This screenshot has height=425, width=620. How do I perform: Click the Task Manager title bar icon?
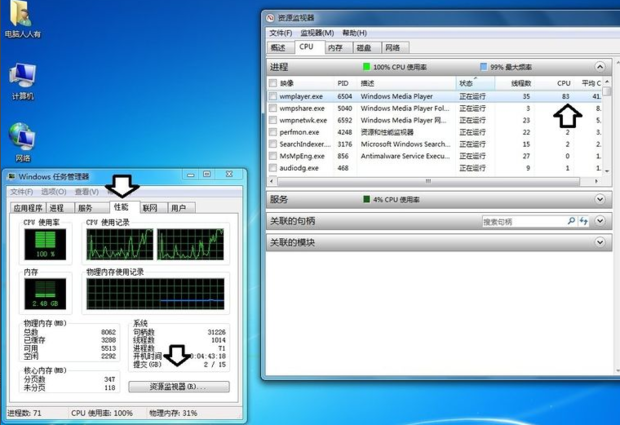pyautogui.click(x=12, y=176)
